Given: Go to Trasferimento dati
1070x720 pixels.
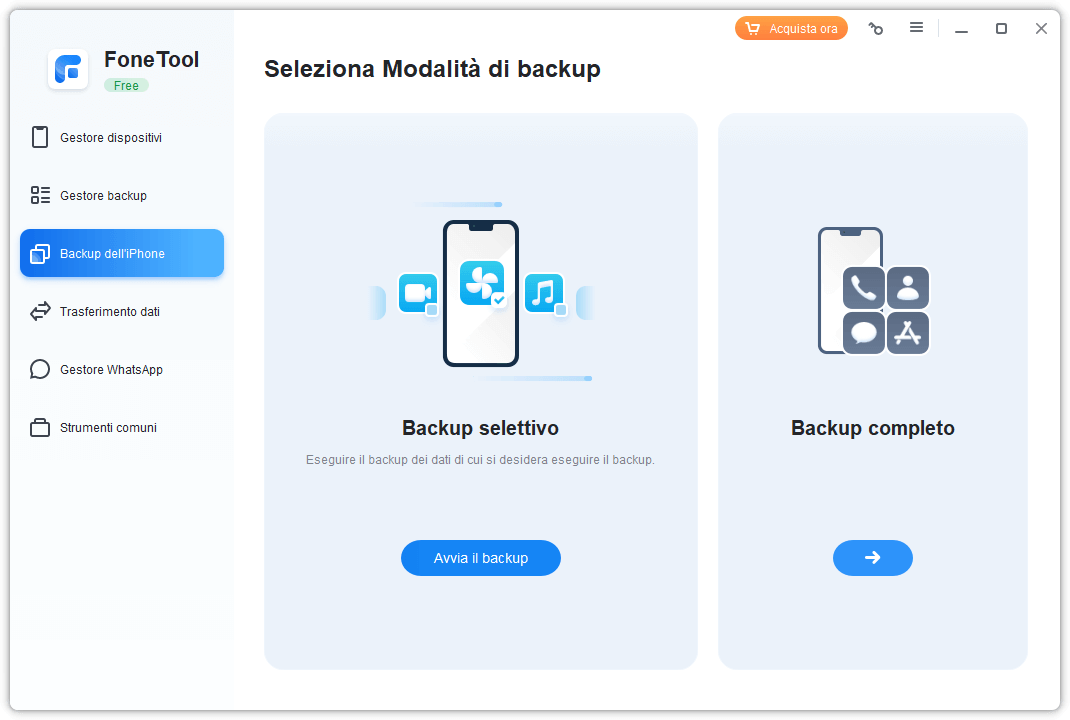Looking at the screenshot, I should click(x=110, y=312).
